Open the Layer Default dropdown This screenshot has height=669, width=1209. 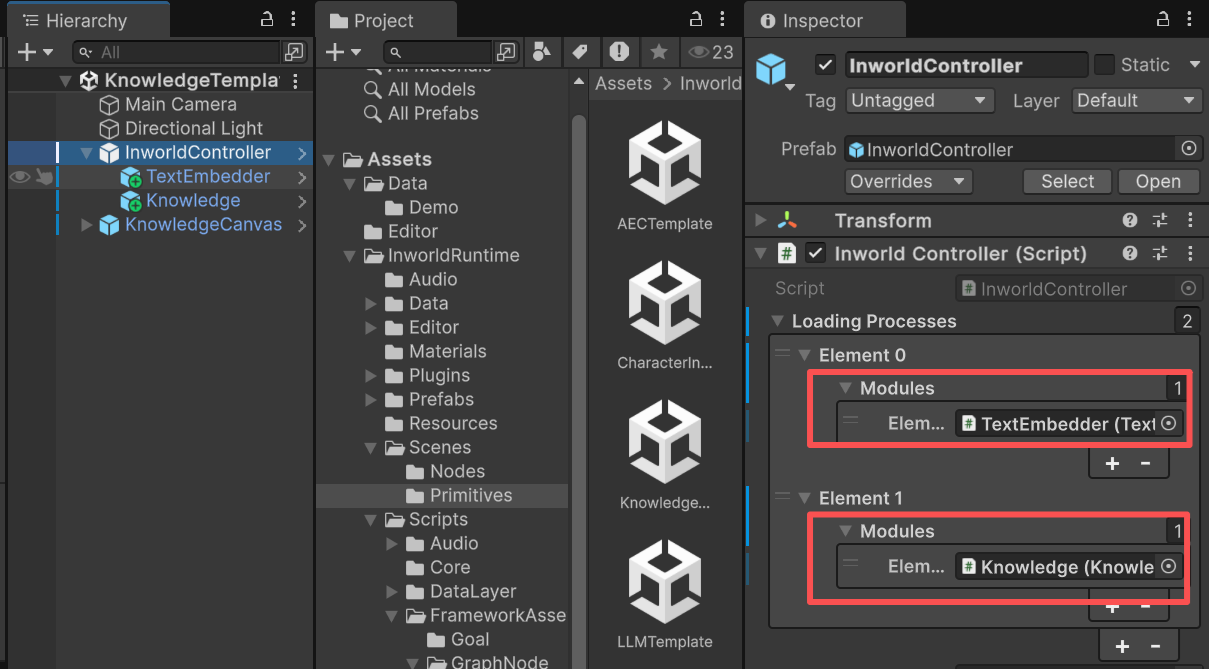[x=1136, y=101]
